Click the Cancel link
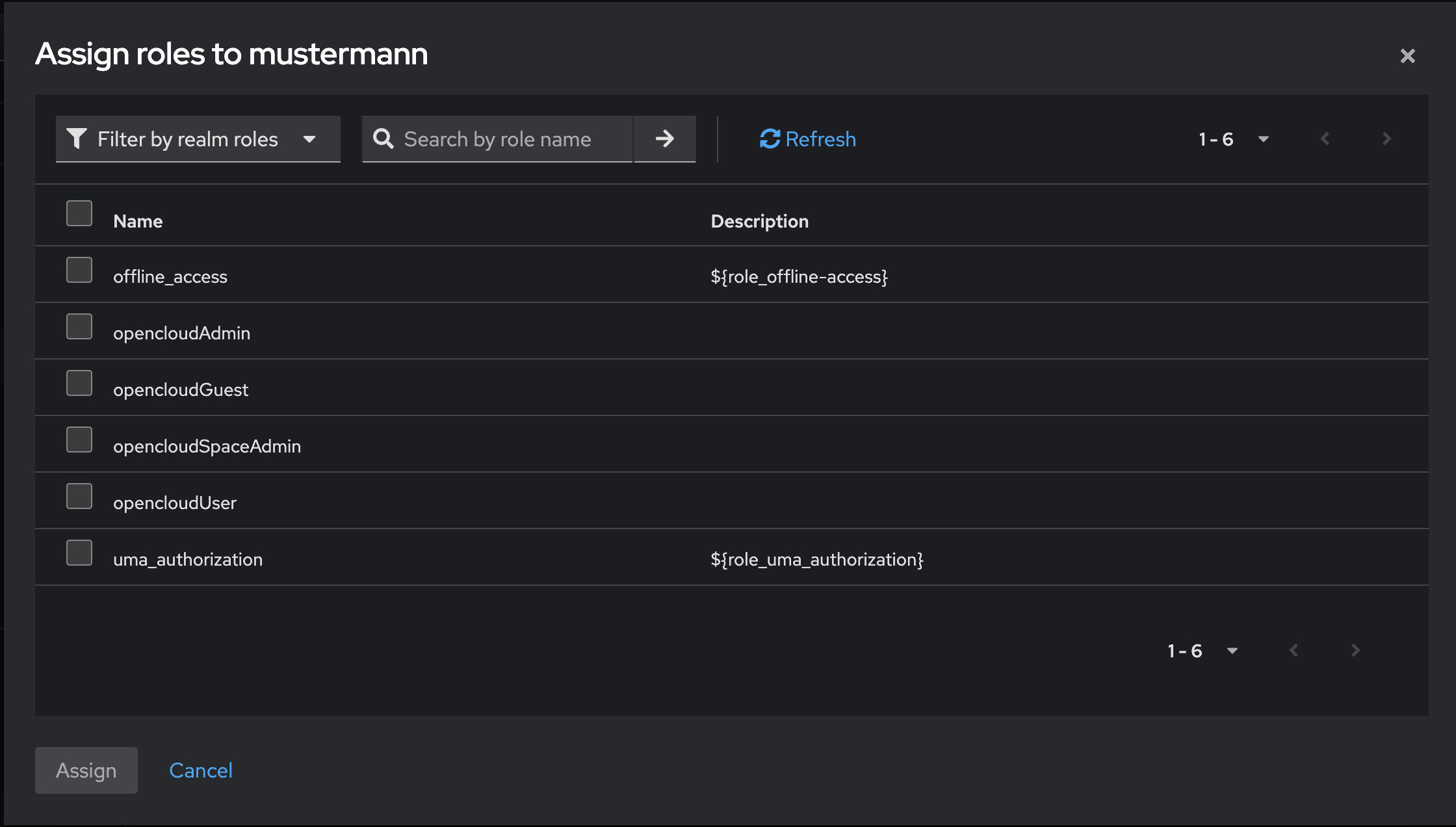Screen dimensions: 1456x827 [200, 770]
